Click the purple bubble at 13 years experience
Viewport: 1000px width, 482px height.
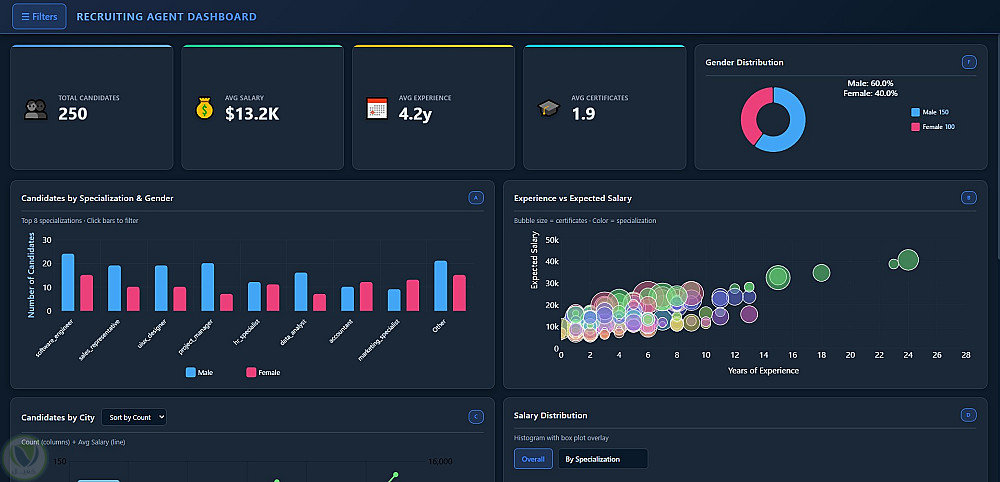749,314
